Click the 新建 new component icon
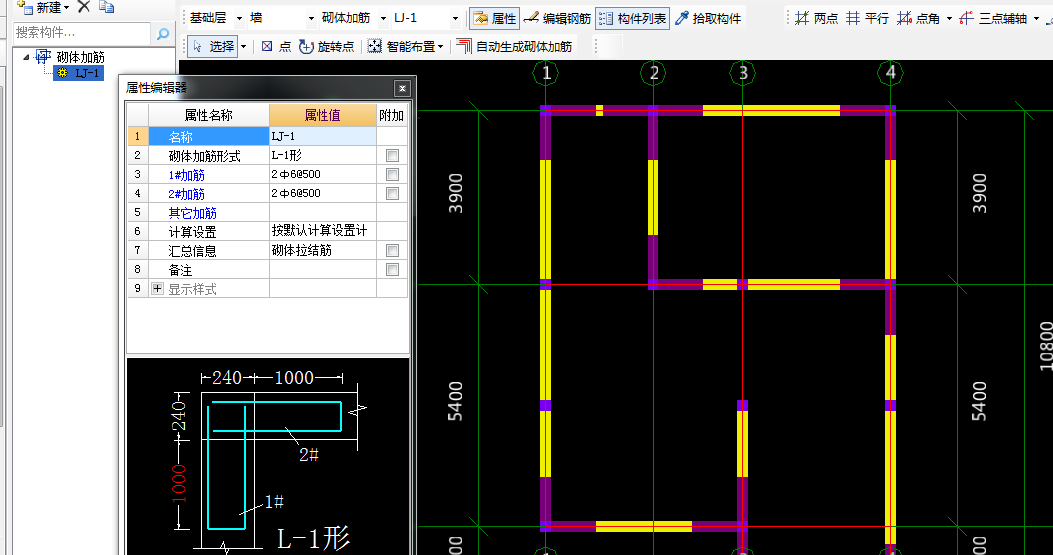The image size is (1053, 555). (x=25, y=7)
